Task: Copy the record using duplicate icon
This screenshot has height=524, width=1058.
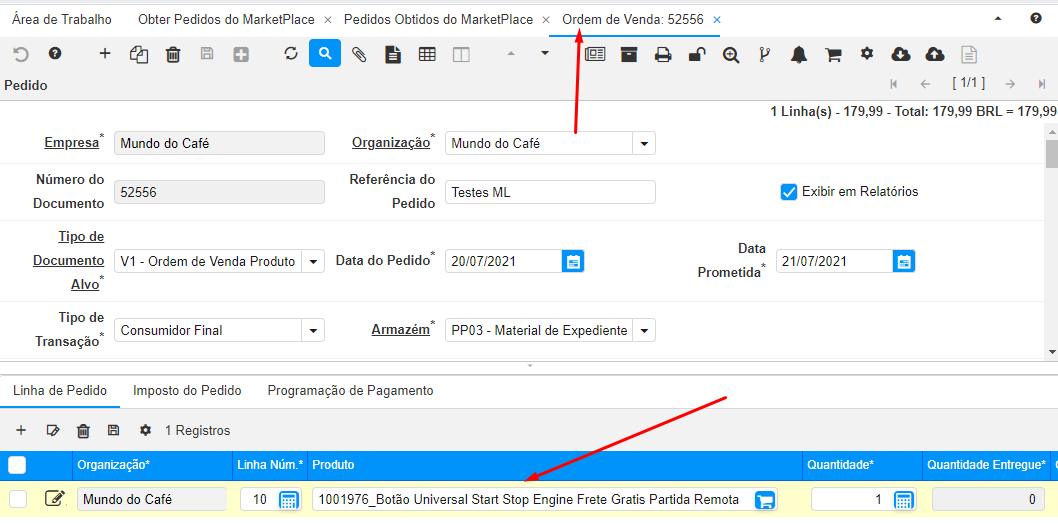Action: click(x=138, y=54)
